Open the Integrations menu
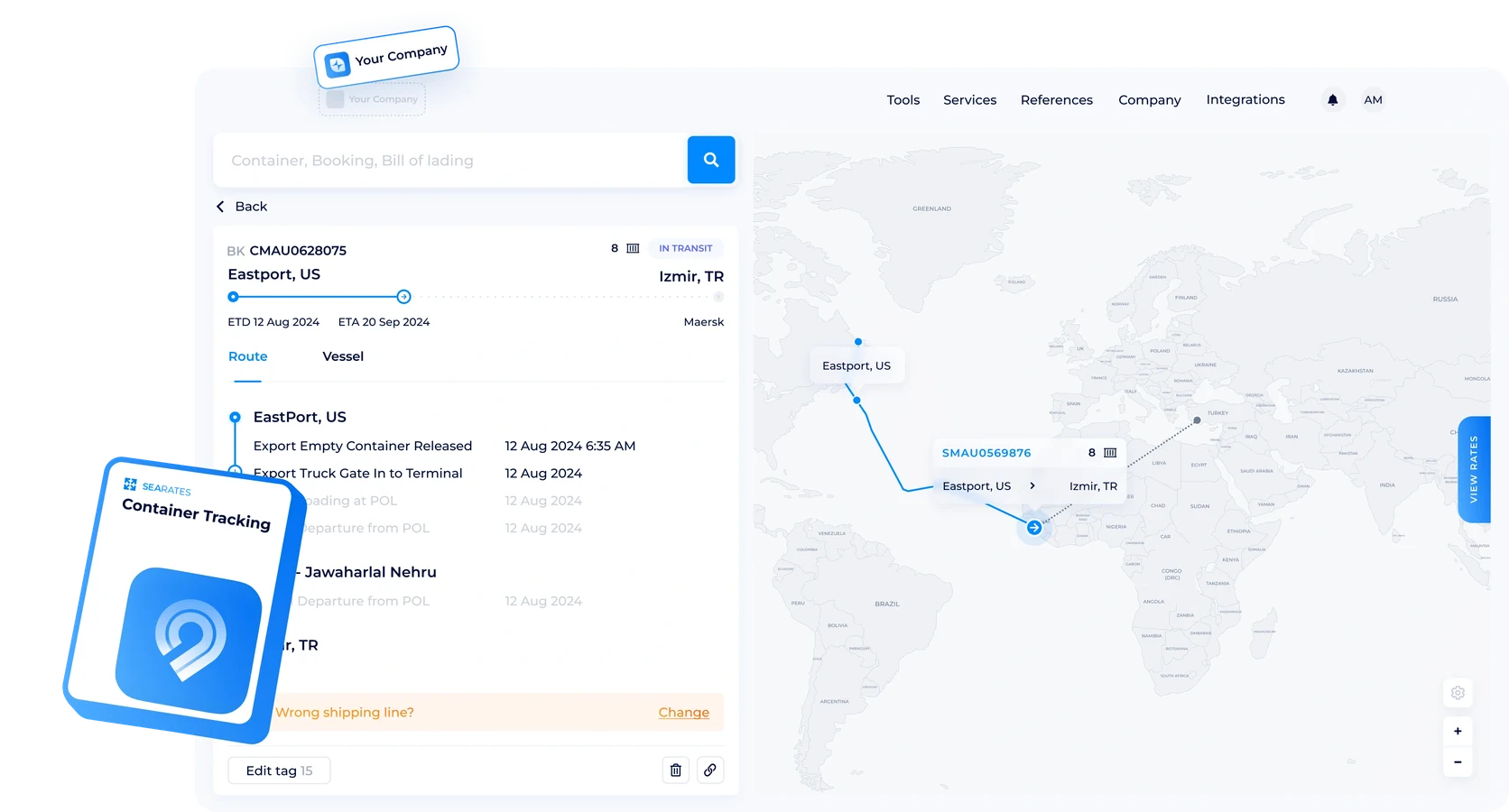Screen dimensions: 1509x812 point(1245,100)
